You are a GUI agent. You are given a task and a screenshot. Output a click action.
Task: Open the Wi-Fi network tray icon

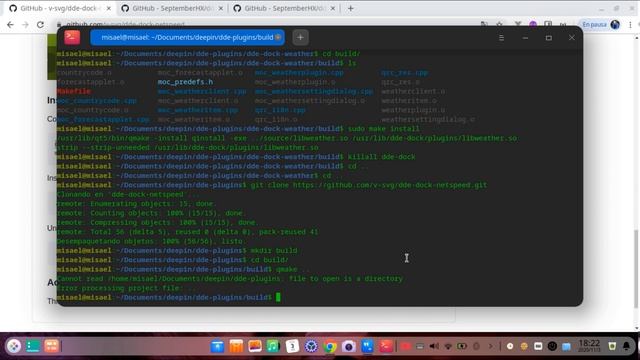(448, 347)
